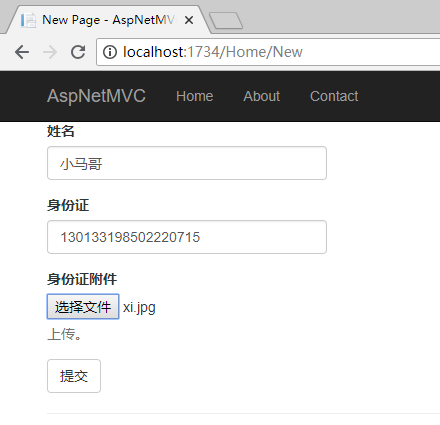440x425 pixels.
Task: Click the 身份证 number input field
Action: click(187, 237)
